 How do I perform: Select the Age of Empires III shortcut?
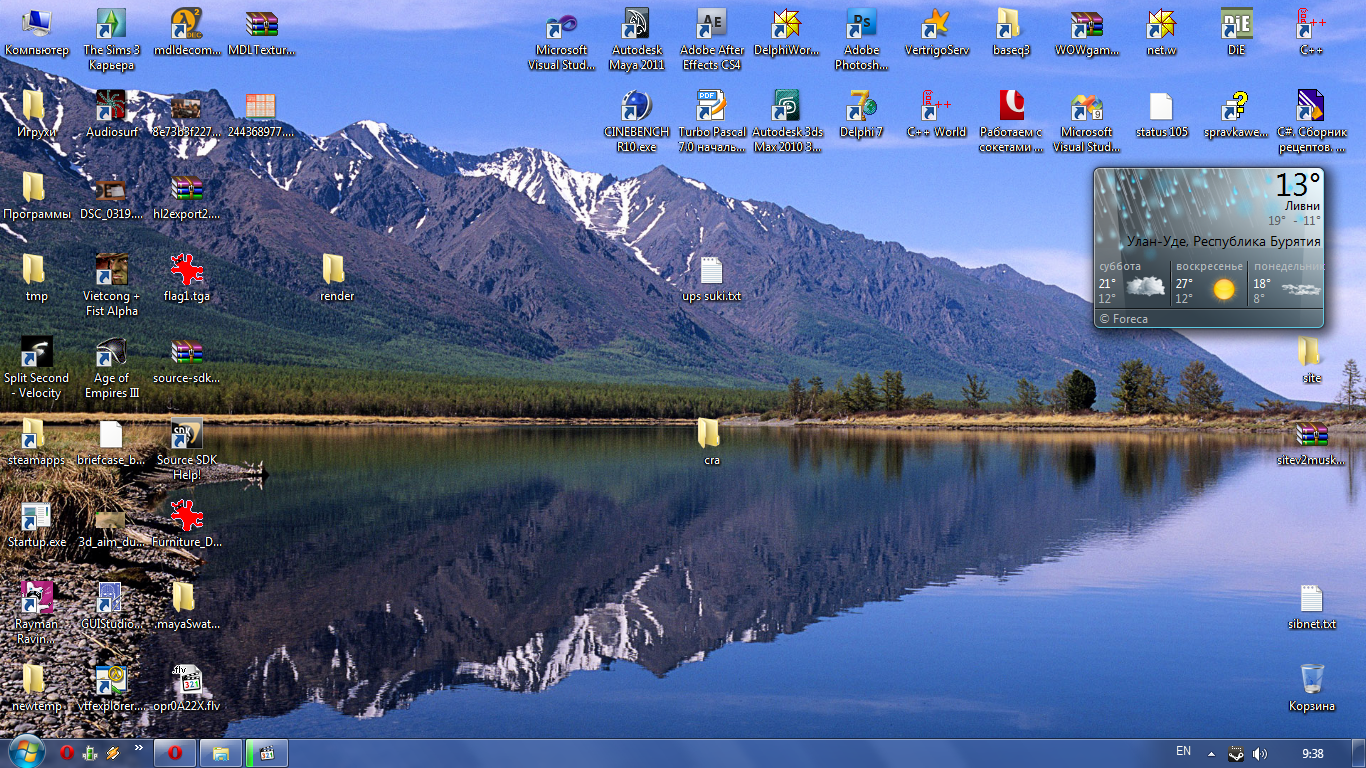[x=111, y=353]
